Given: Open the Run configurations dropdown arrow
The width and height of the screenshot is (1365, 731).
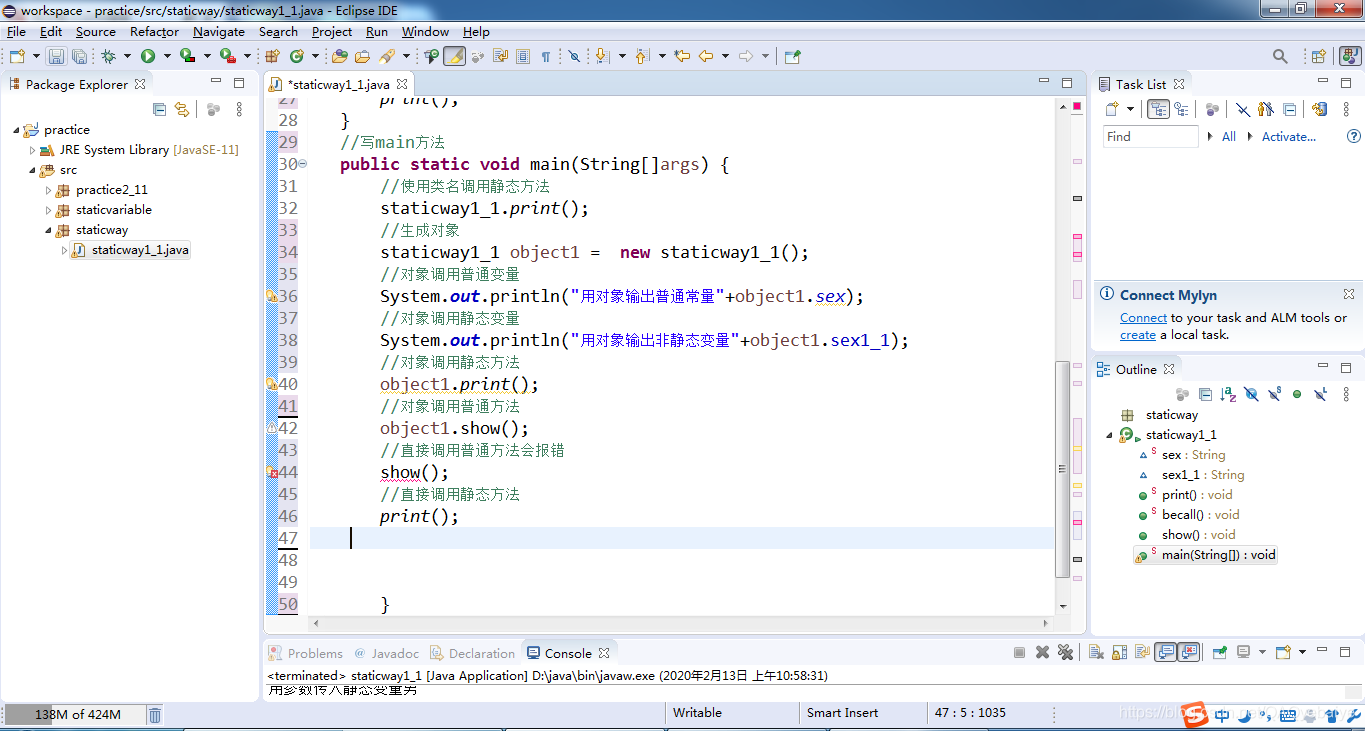Looking at the screenshot, I should 167,57.
